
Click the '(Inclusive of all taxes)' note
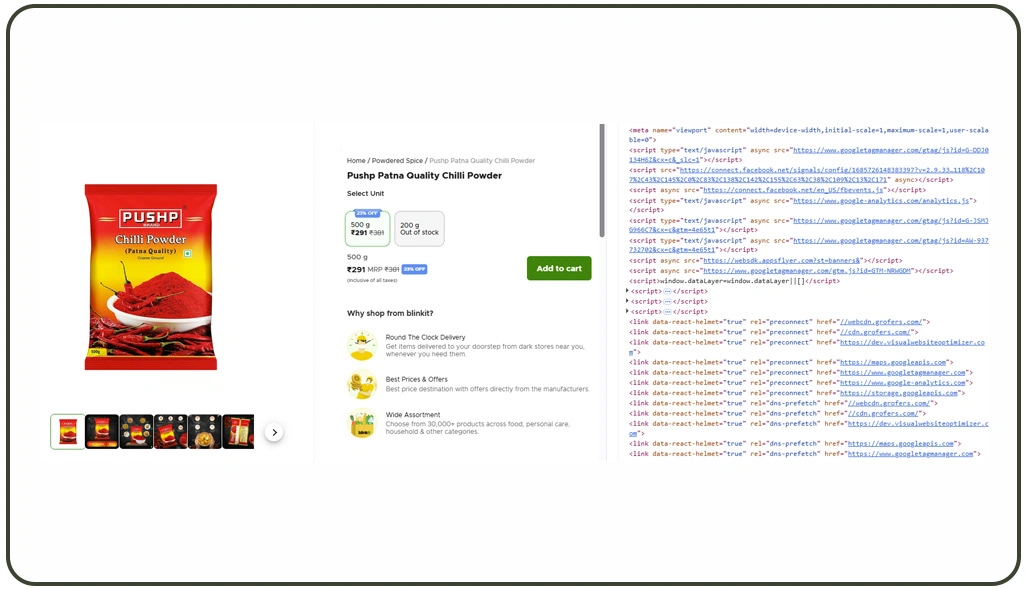point(372,280)
